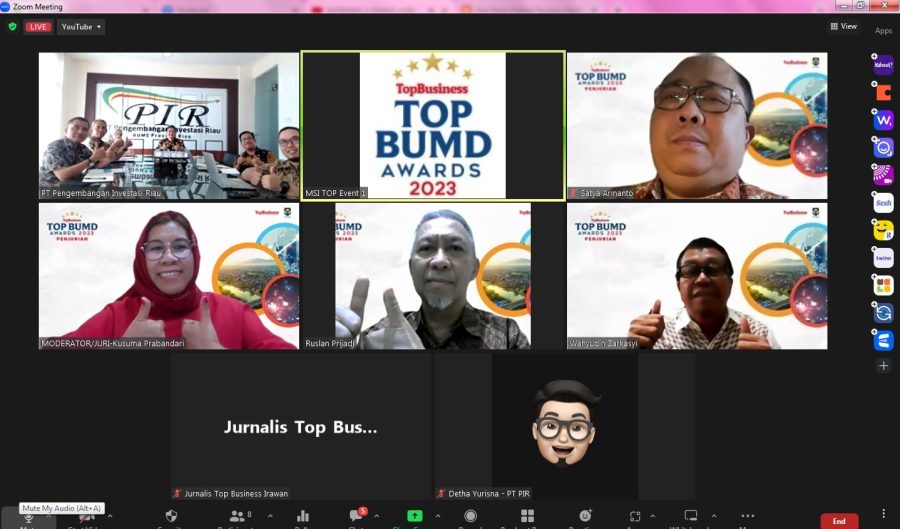This screenshot has height=529, width=900.
Task: Expand the Chat options caret
Action: click(x=377, y=516)
